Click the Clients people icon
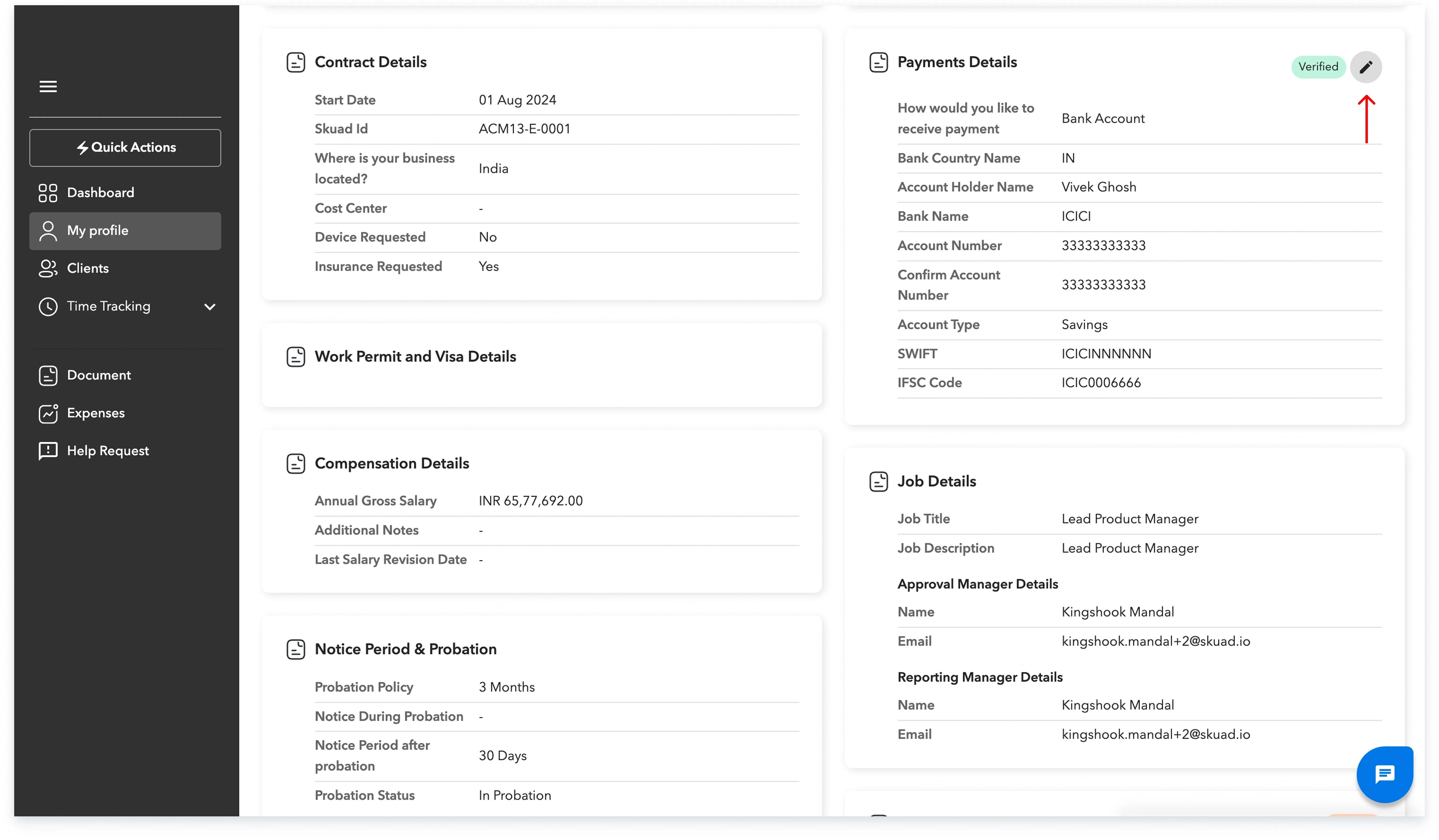Screen dimensions: 1439x840 [x=48, y=268]
